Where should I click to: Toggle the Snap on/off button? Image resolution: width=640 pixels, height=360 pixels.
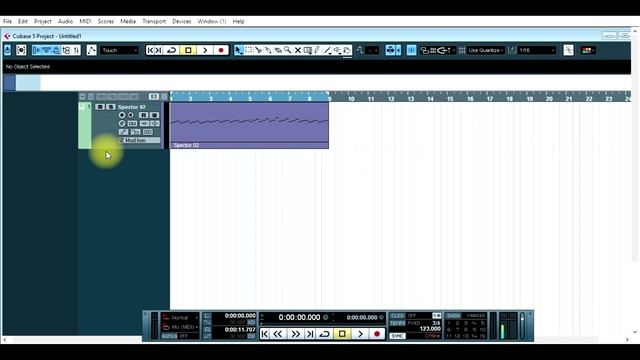[411, 50]
